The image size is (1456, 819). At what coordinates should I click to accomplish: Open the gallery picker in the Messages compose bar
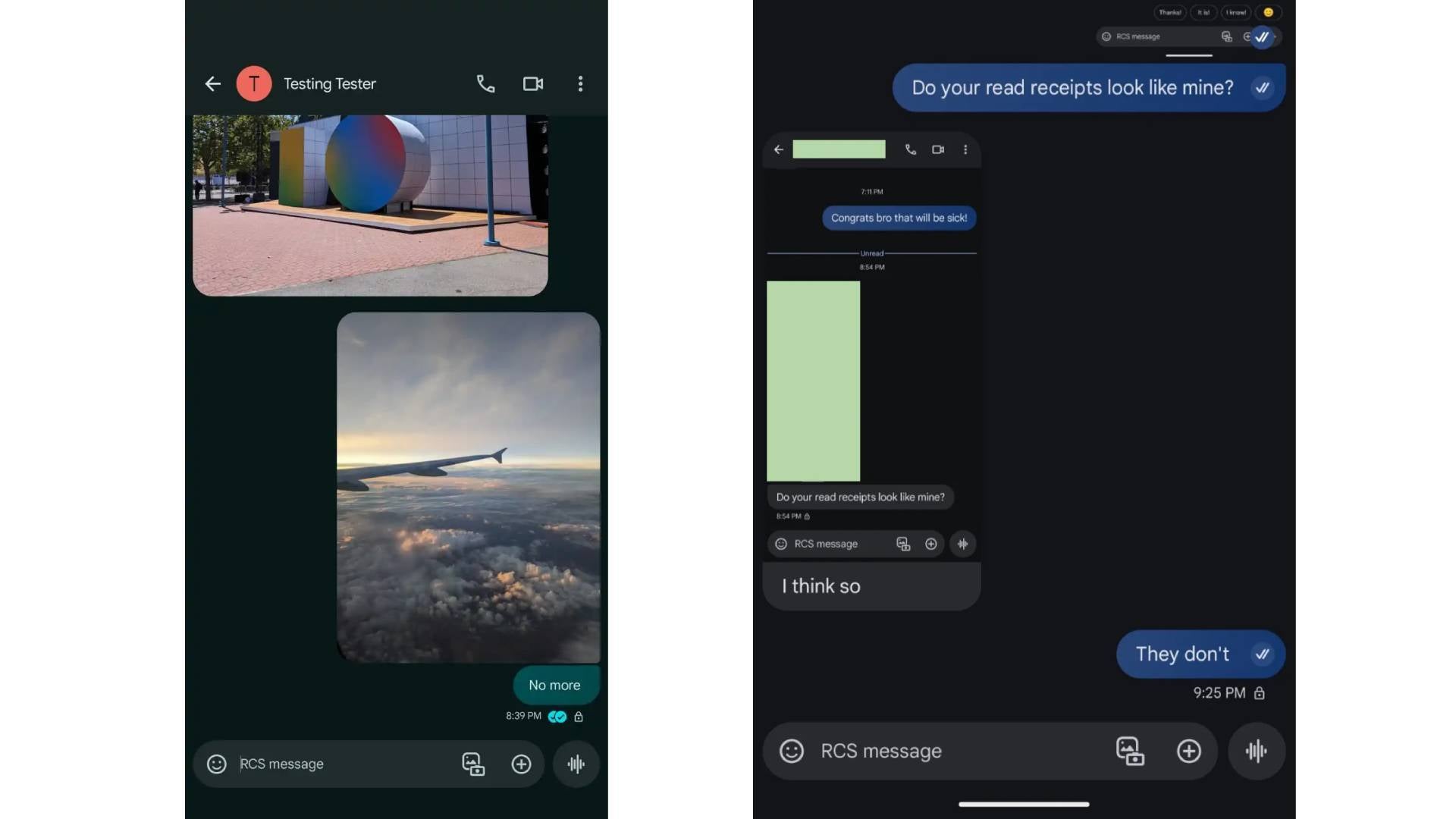click(1130, 751)
